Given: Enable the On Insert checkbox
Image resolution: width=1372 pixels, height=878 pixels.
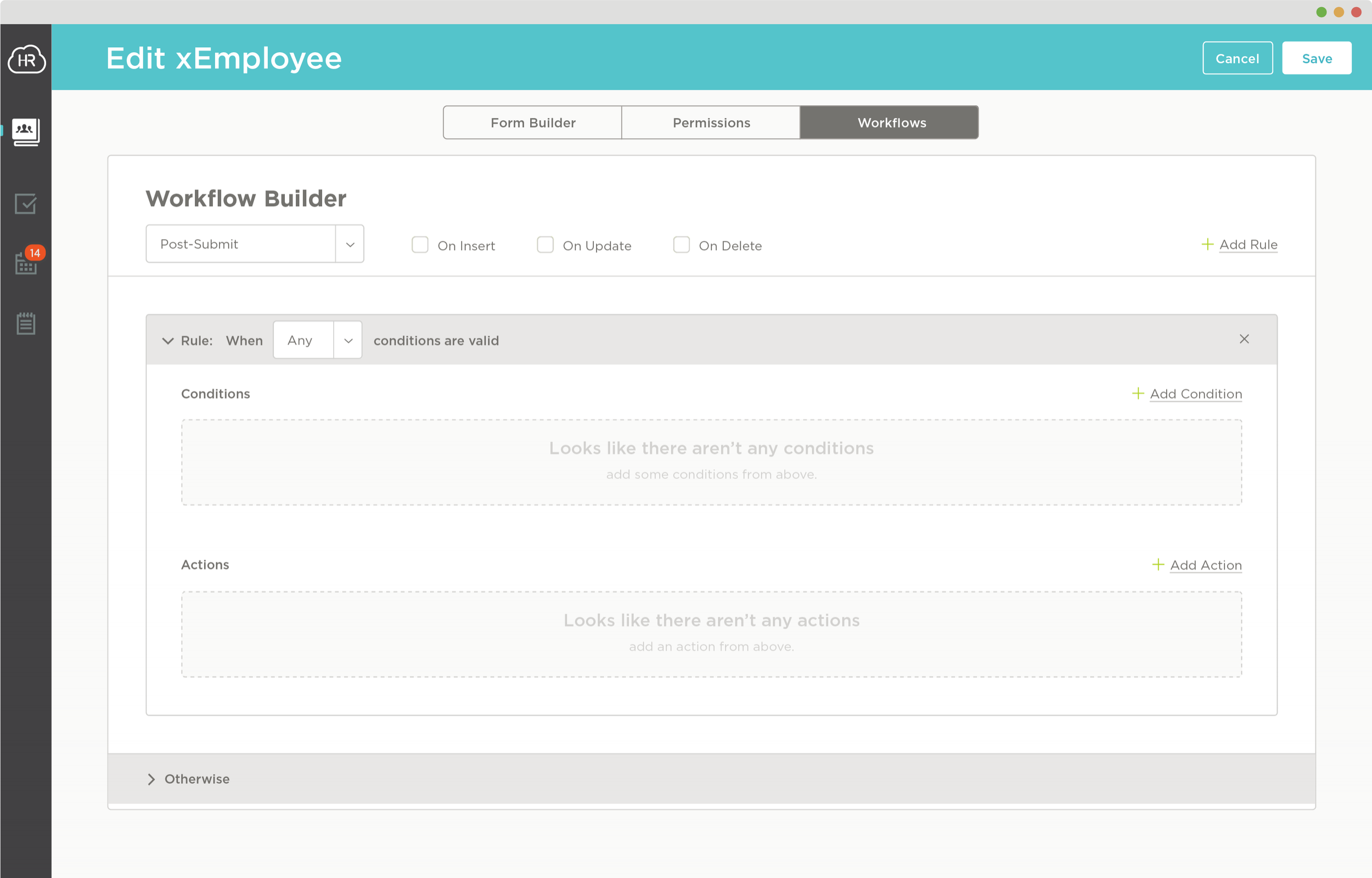Looking at the screenshot, I should point(420,245).
